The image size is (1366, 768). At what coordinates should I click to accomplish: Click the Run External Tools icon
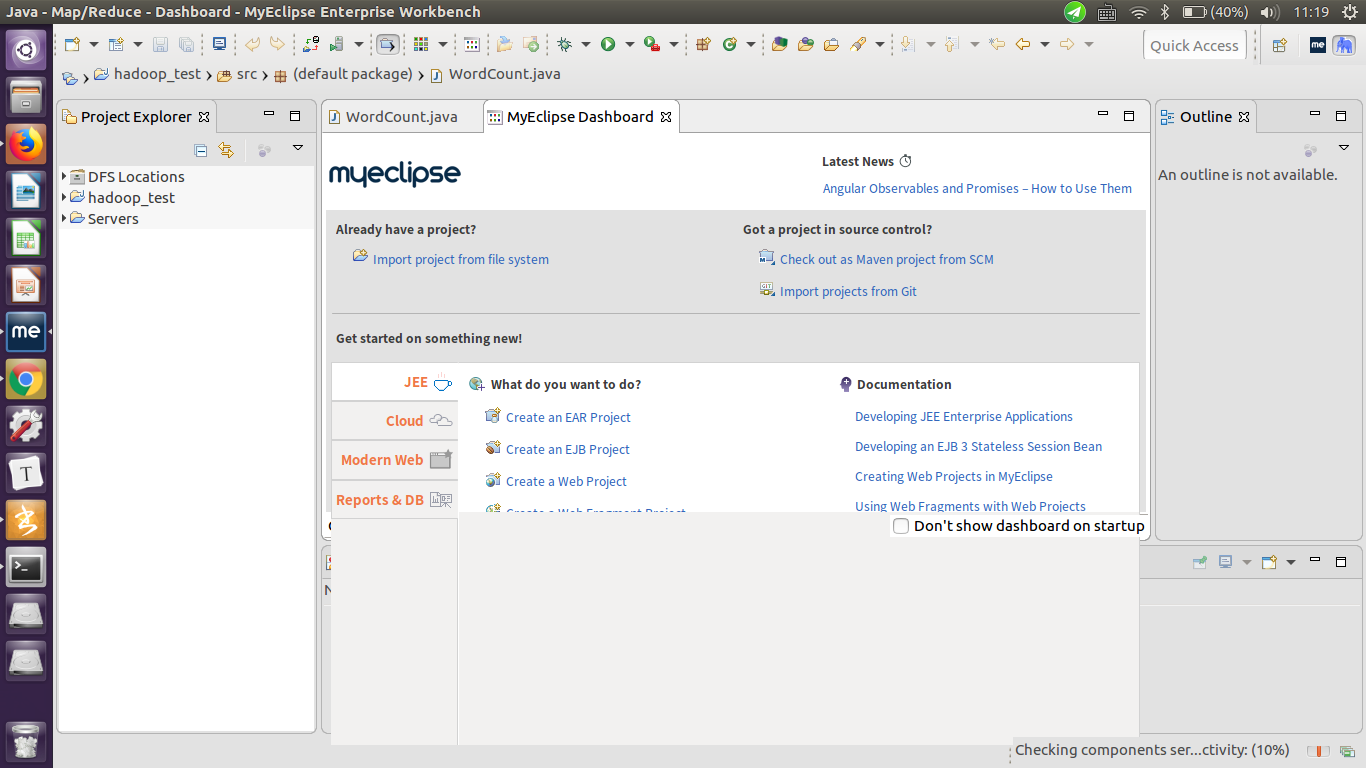click(x=652, y=44)
